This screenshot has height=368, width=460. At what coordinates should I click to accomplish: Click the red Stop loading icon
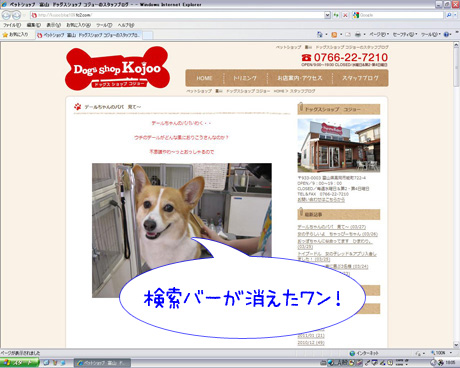click(x=345, y=15)
